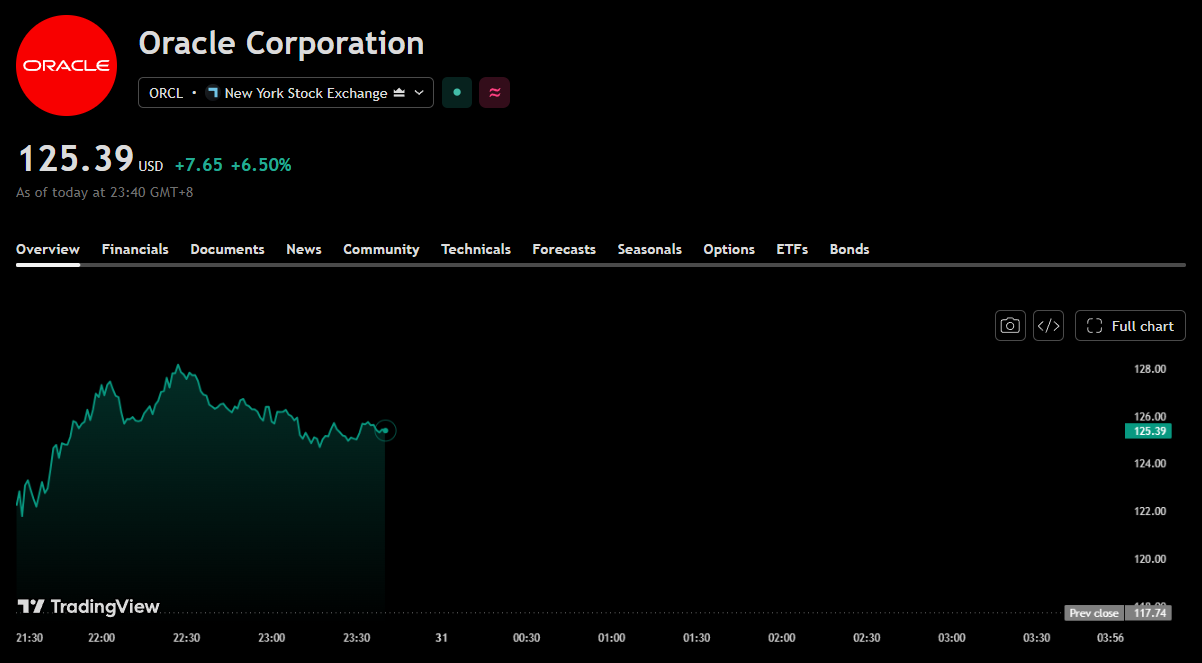Open Full chart view
The width and height of the screenshot is (1202, 663).
point(1131,326)
